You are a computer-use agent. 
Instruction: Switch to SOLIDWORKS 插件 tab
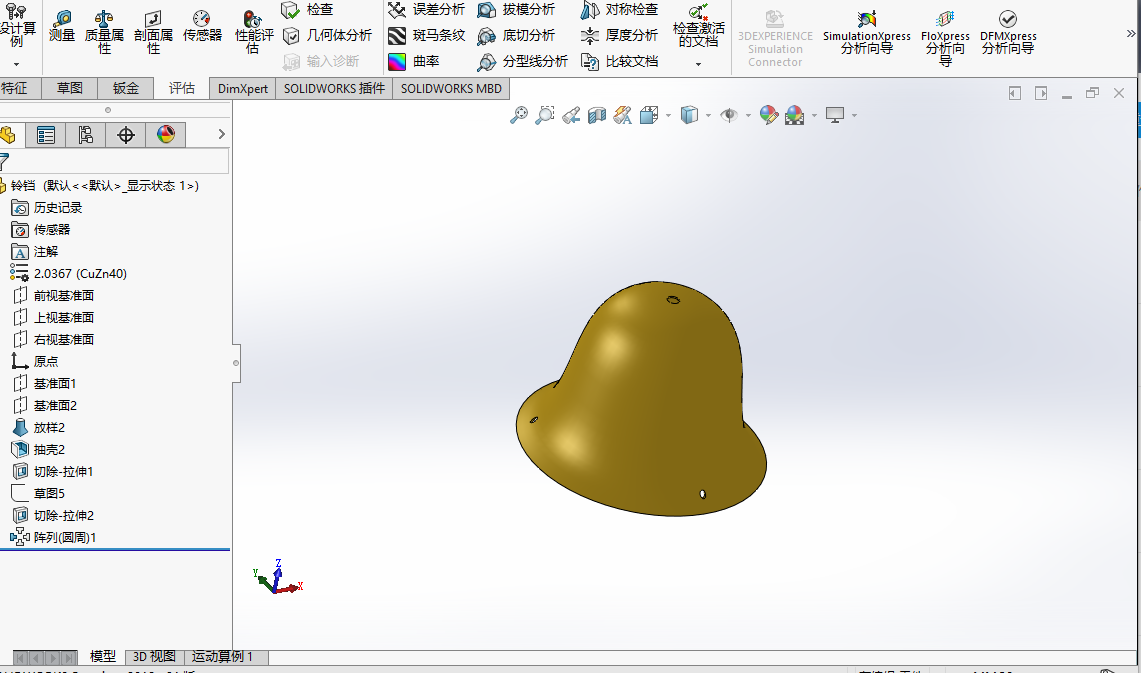(x=334, y=88)
